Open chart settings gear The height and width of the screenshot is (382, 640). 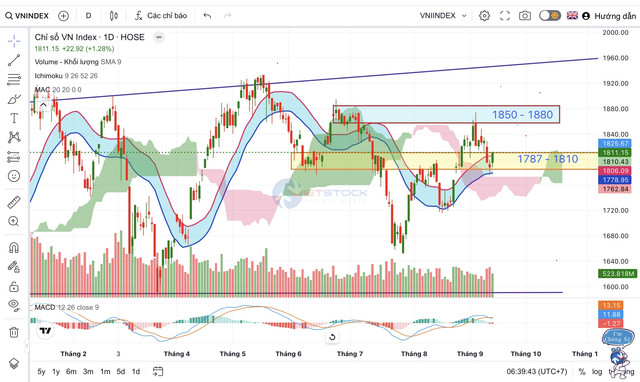pyautogui.click(x=484, y=16)
